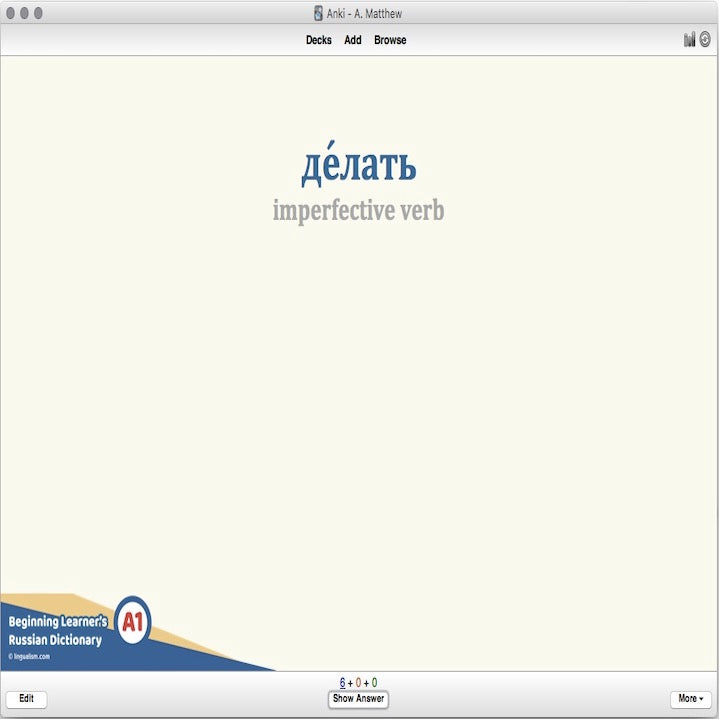
Task: Maximize the Anki window
Action: 39,13
